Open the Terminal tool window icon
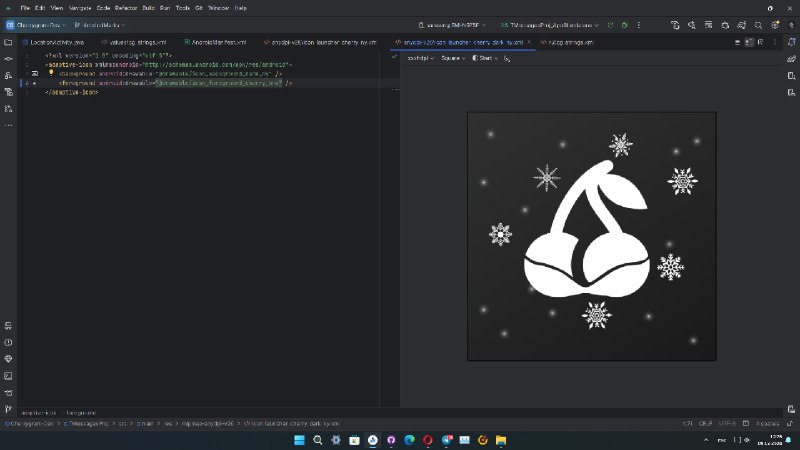This screenshot has height=450, width=800. click(8, 376)
